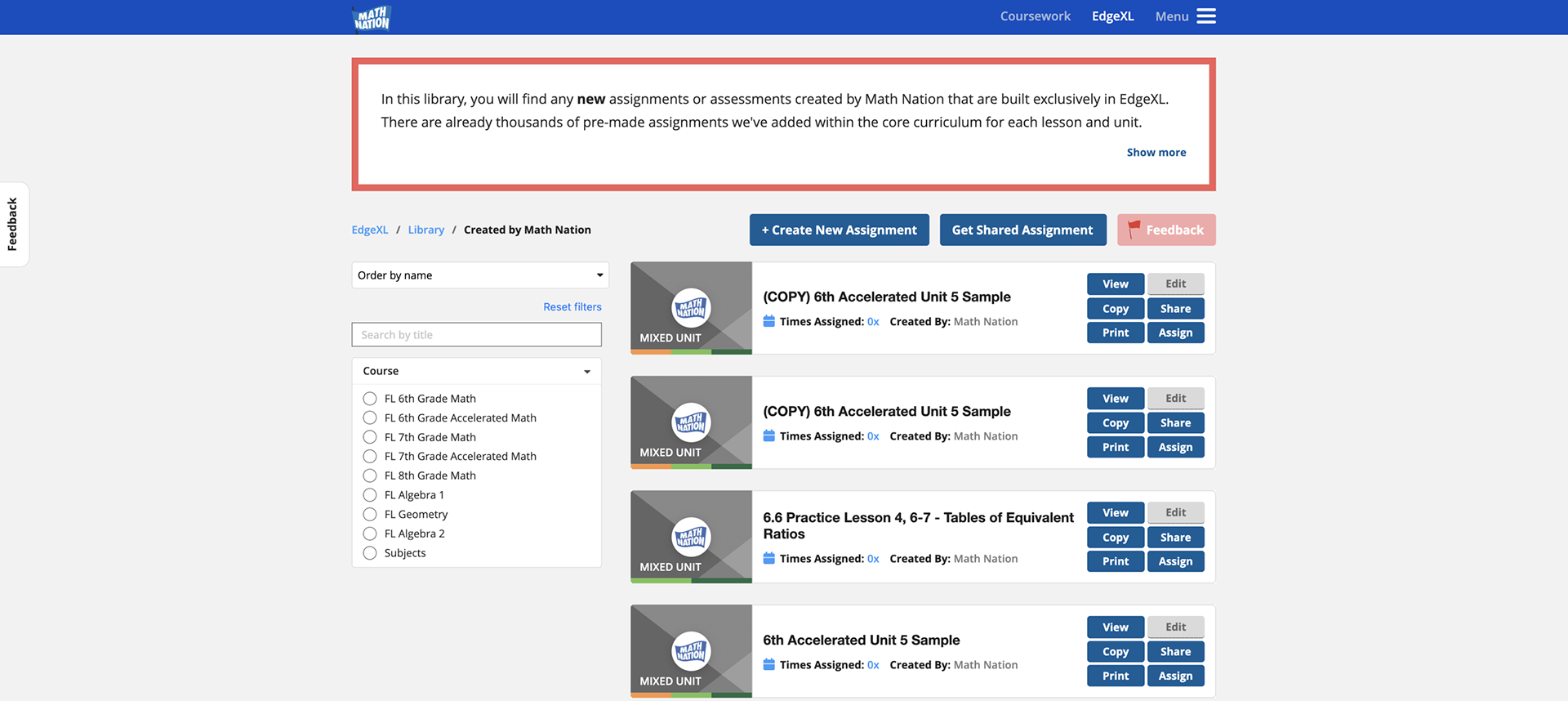1568x701 pixels.
Task: Open the Order by name dropdown
Action: pos(480,275)
